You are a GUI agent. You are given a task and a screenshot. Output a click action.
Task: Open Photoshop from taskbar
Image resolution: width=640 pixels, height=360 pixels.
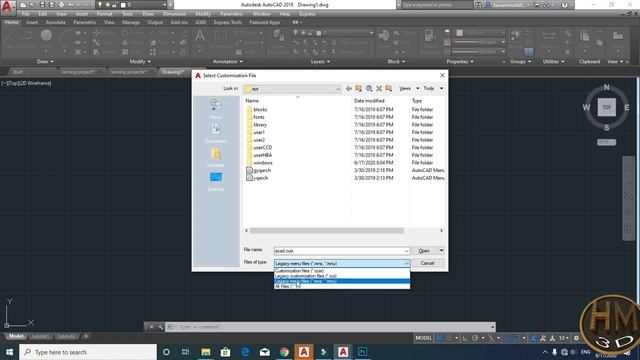pyautogui.click(x=362, y=352)
